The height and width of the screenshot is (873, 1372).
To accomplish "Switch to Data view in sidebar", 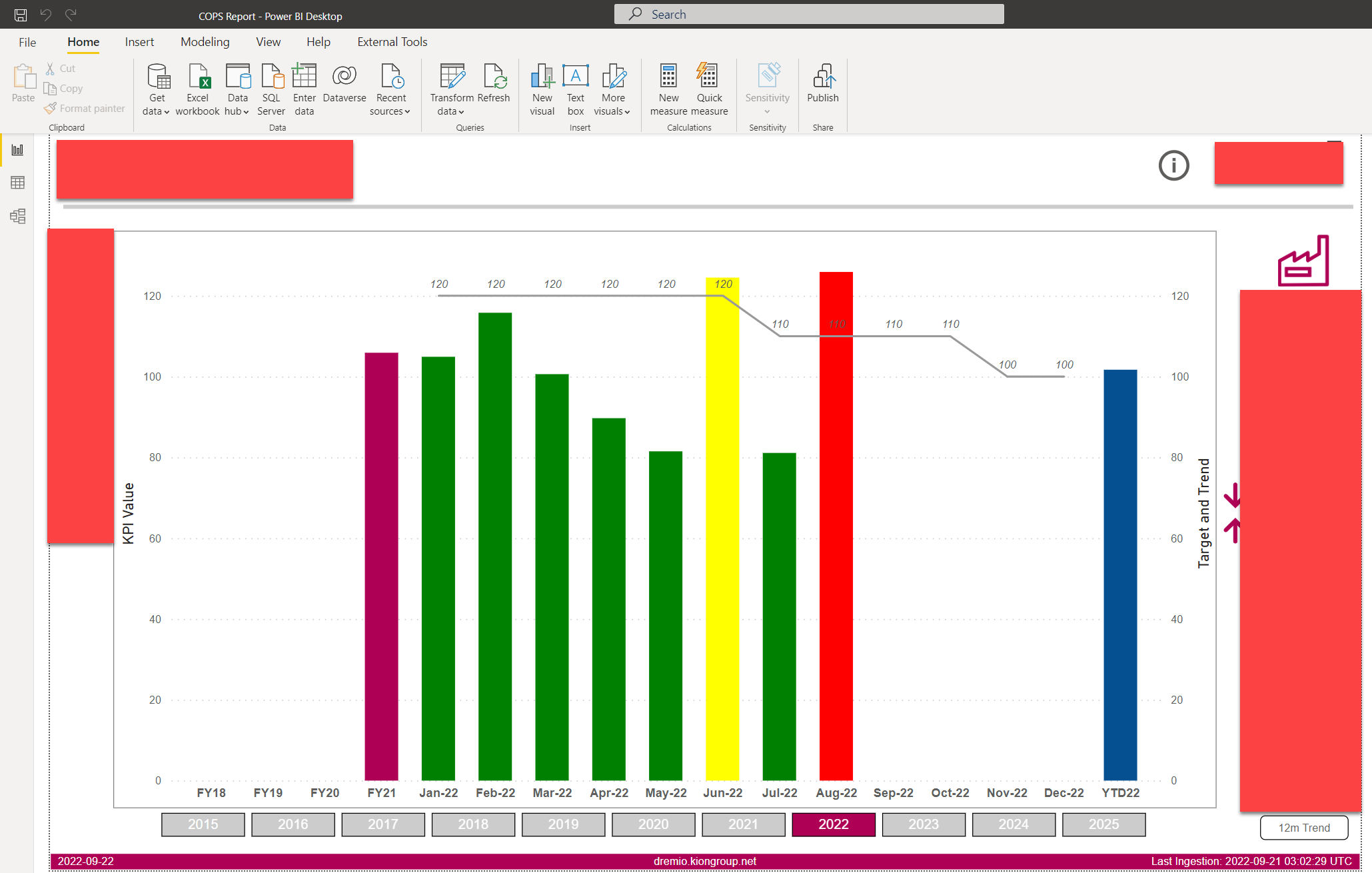I will (18, 183).
